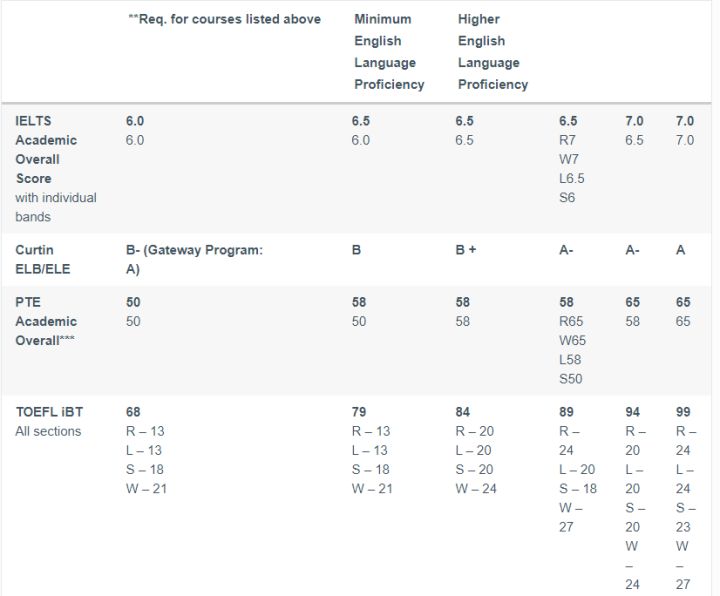Click the TOEFL overall score 99

click(x=684, y=412)
